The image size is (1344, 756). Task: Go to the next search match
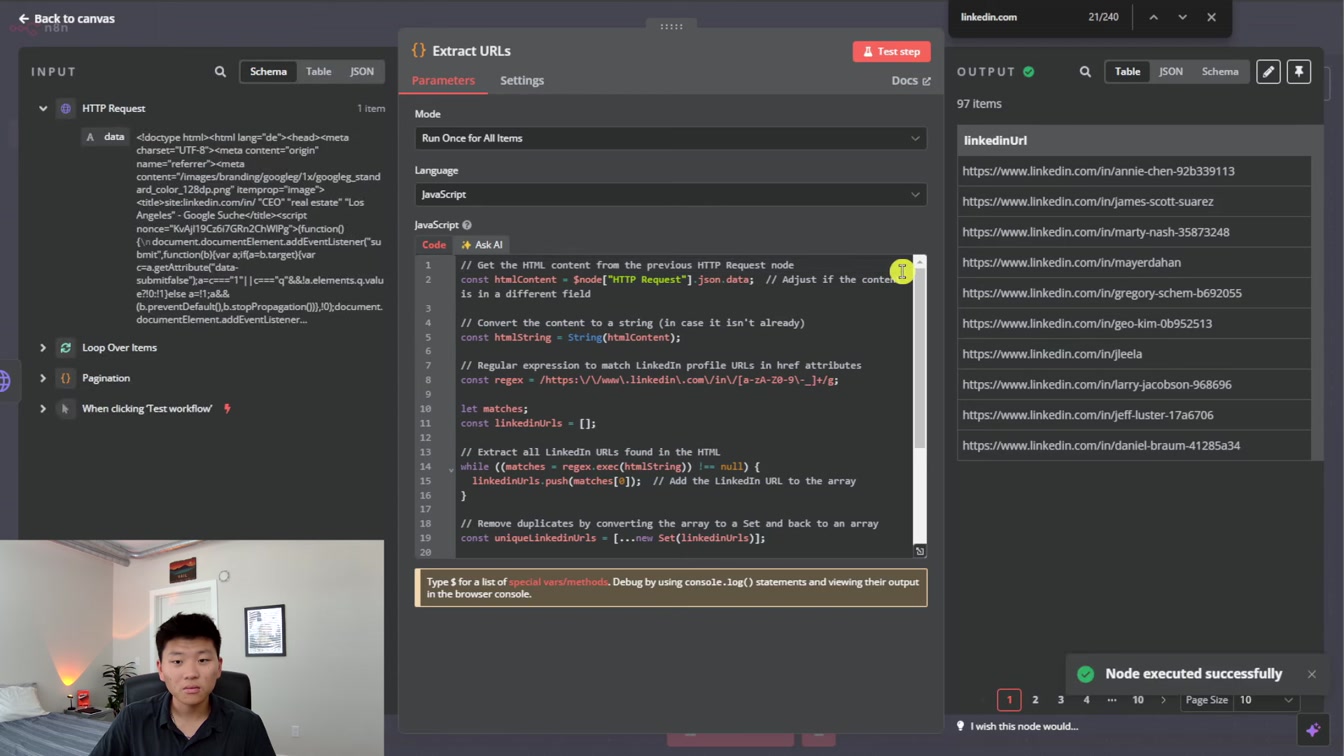pos(1182,17)
